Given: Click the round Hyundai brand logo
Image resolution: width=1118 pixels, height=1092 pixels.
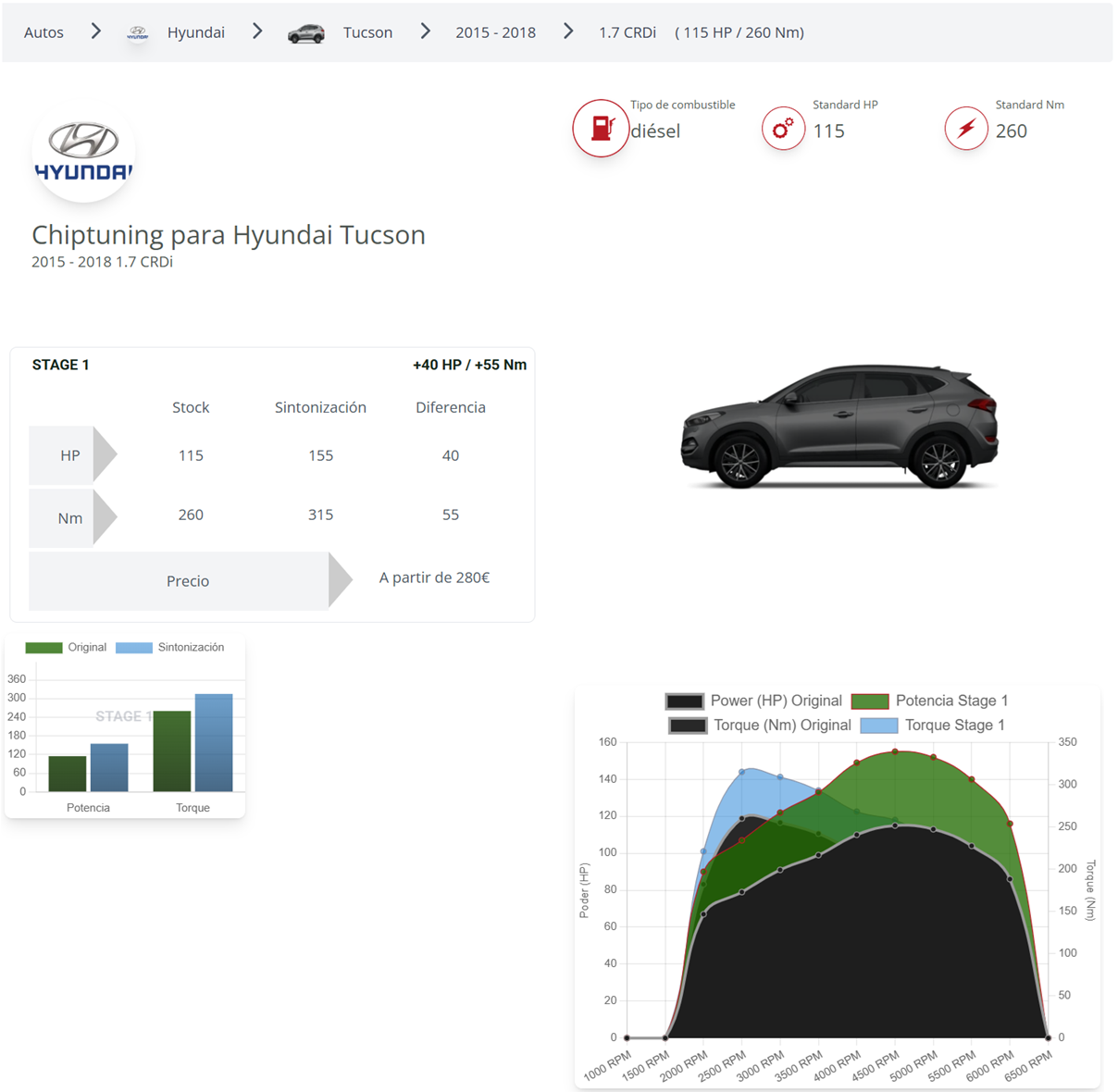Looking at the screenshot, I should point(83,153).
